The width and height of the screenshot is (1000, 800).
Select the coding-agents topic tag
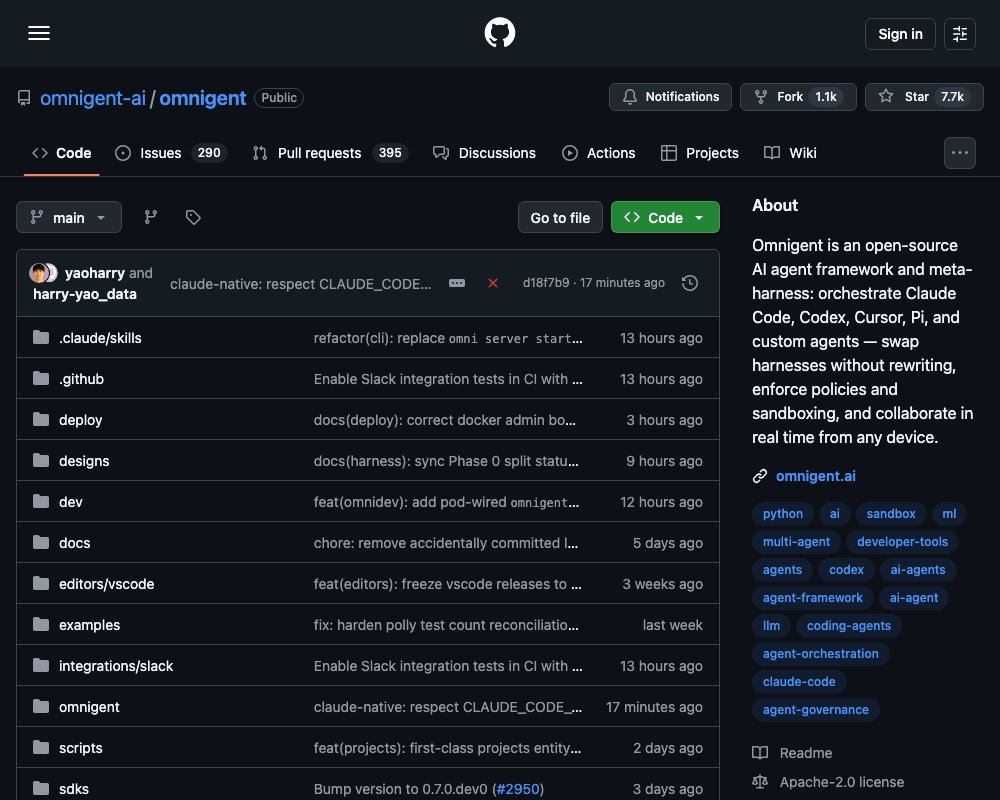[x=848, y=626]
